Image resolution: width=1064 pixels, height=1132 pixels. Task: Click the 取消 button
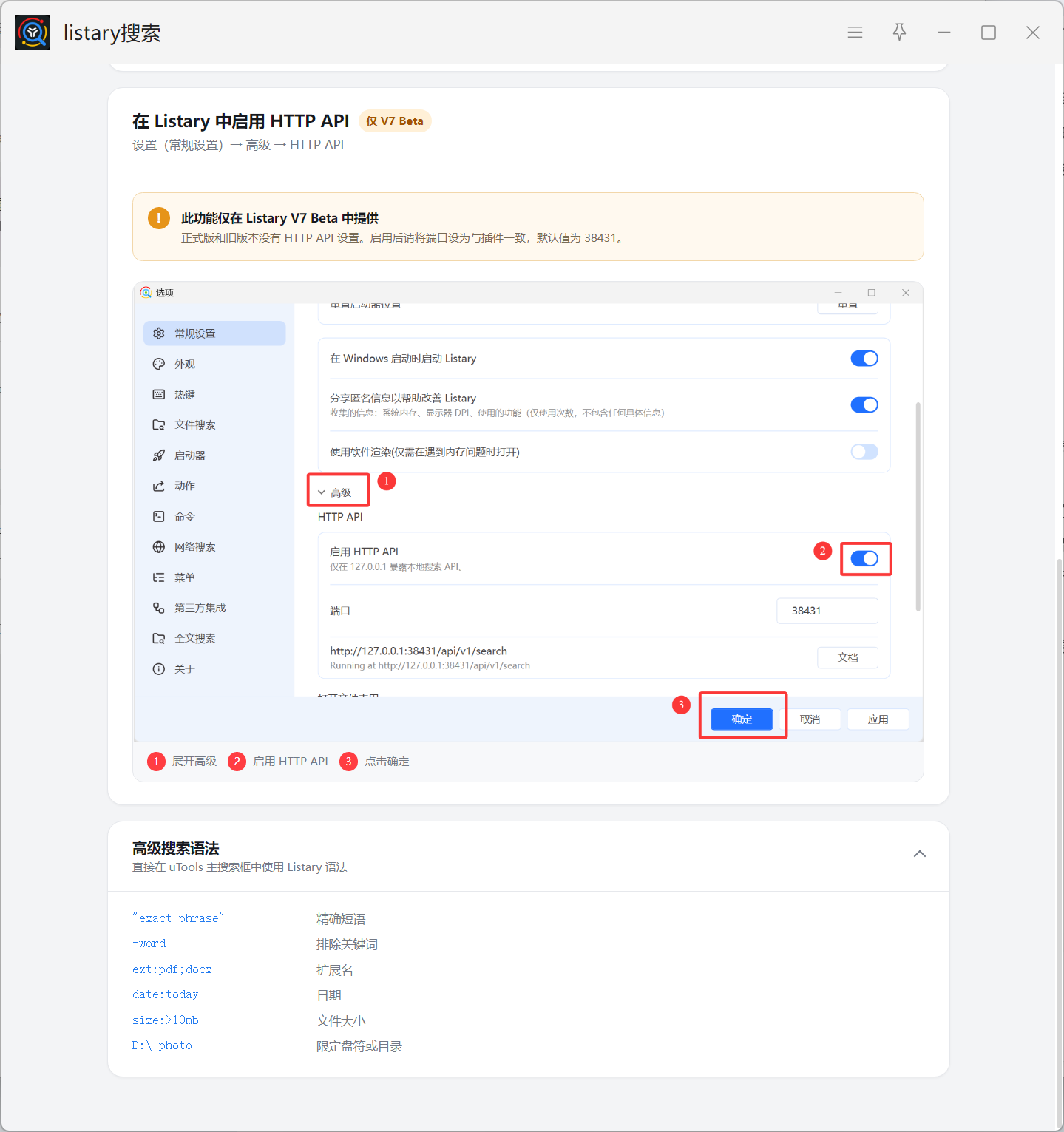coord(810,719)
